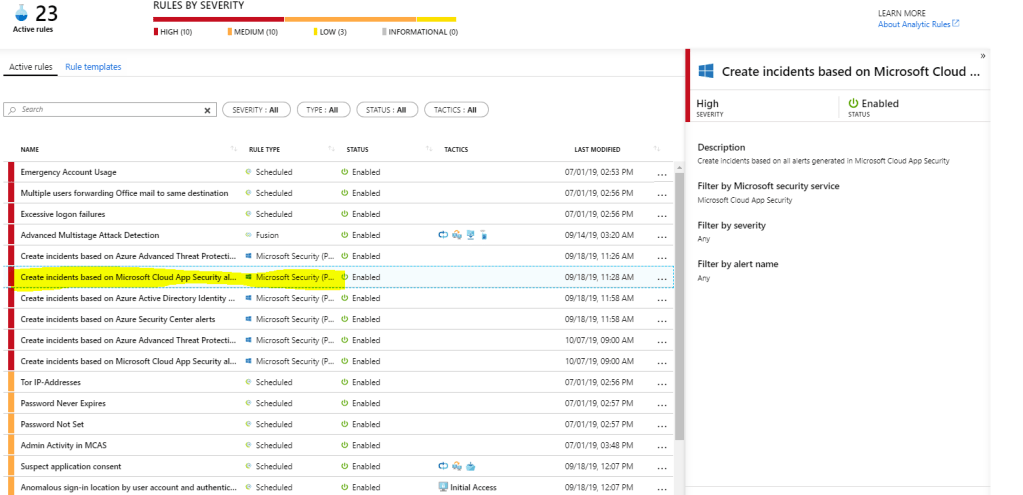Expand the STATUS filter dropdown
Image resolution: width=1023 pixels, height=495 pixels.
(x=385, y=110)
